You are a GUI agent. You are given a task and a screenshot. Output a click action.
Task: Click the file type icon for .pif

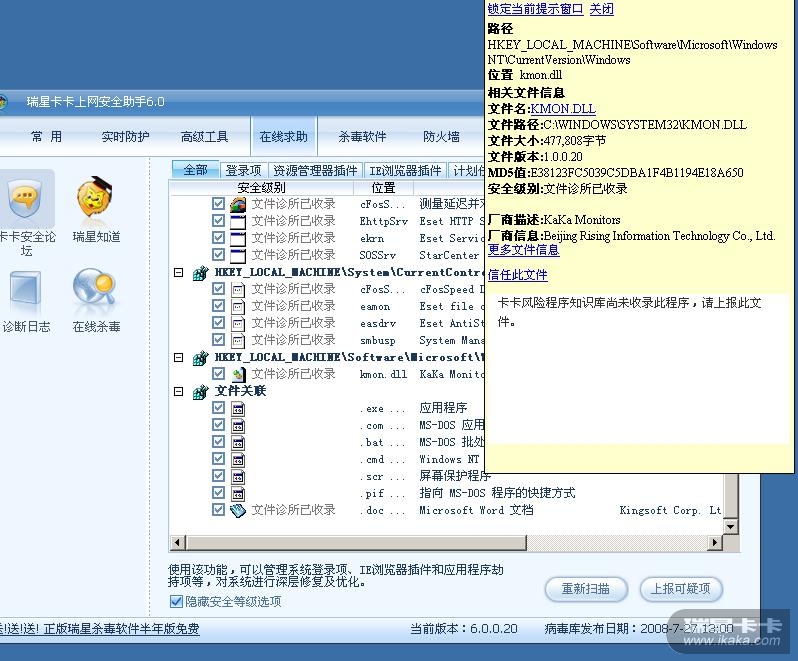(238, 494)
